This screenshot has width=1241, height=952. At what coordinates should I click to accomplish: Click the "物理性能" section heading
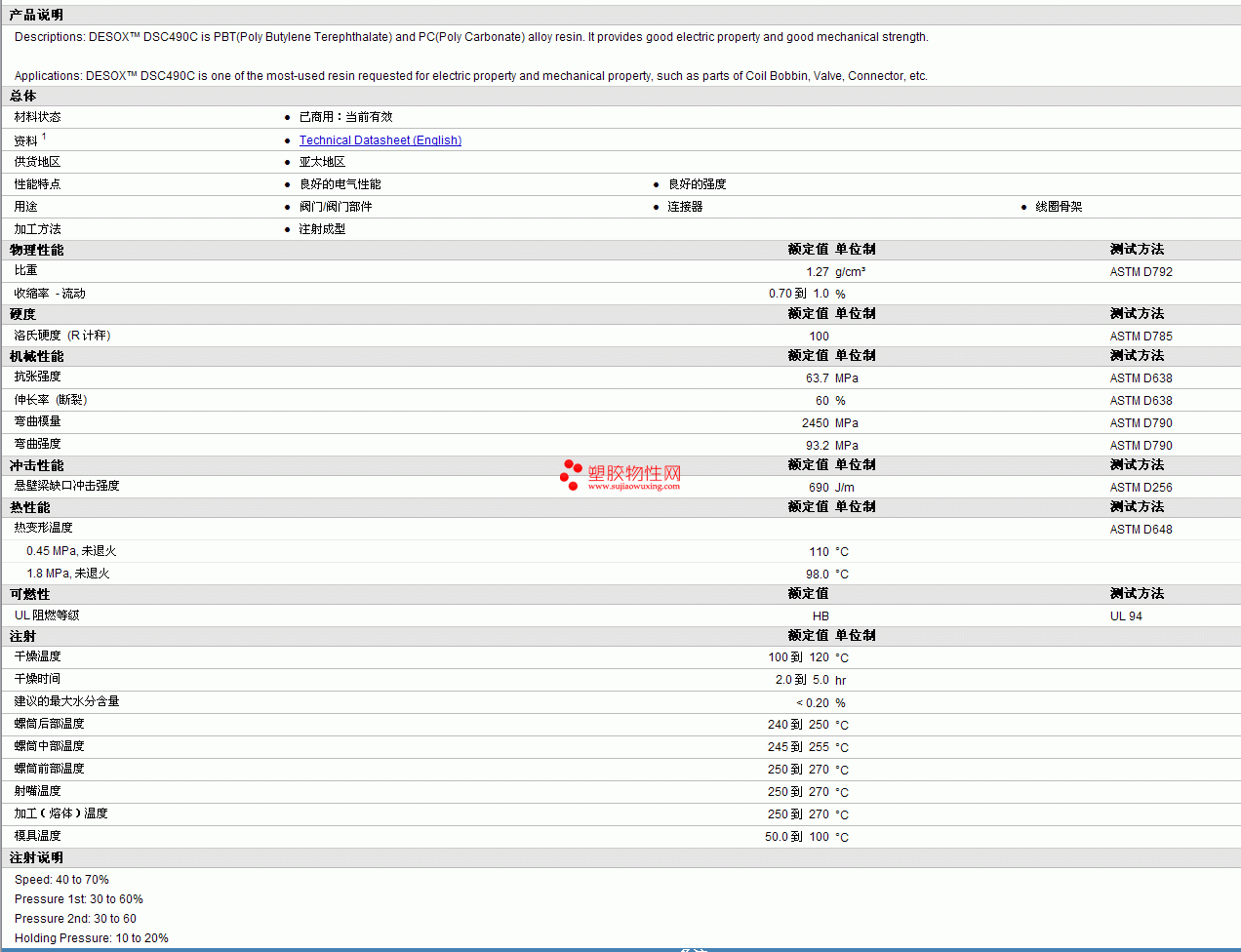click(37, 250)
